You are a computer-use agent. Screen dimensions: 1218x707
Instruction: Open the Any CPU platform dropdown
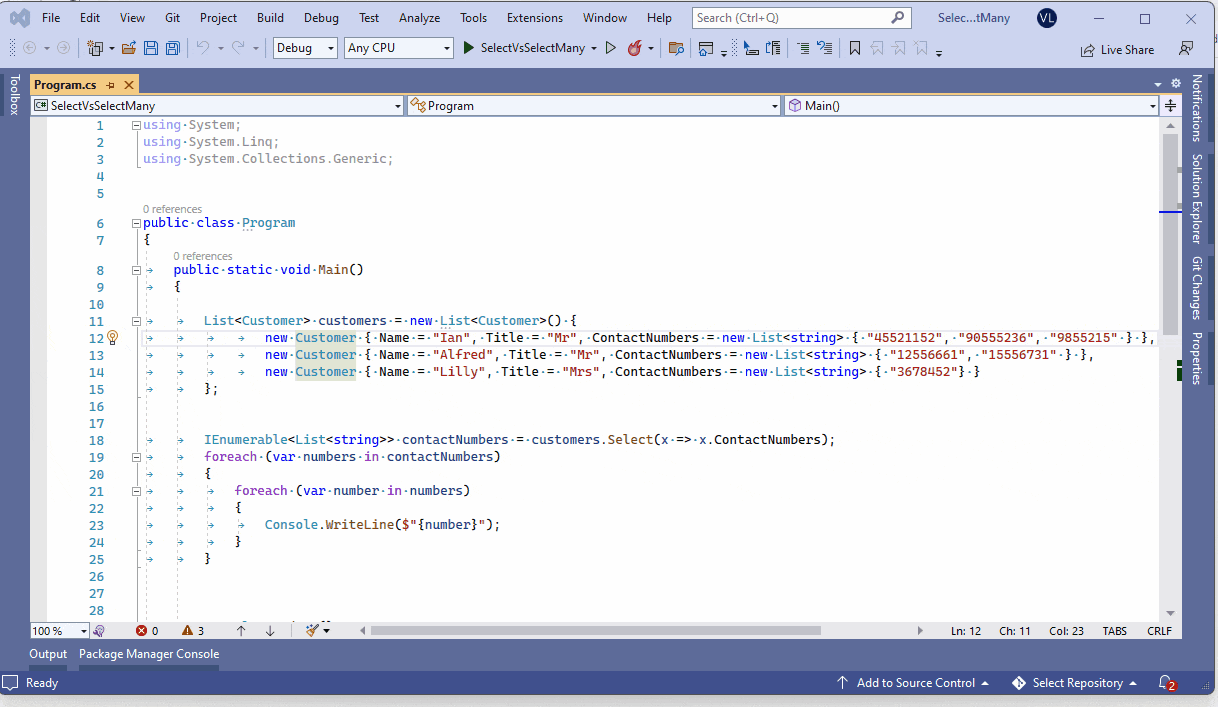(398, 47)
